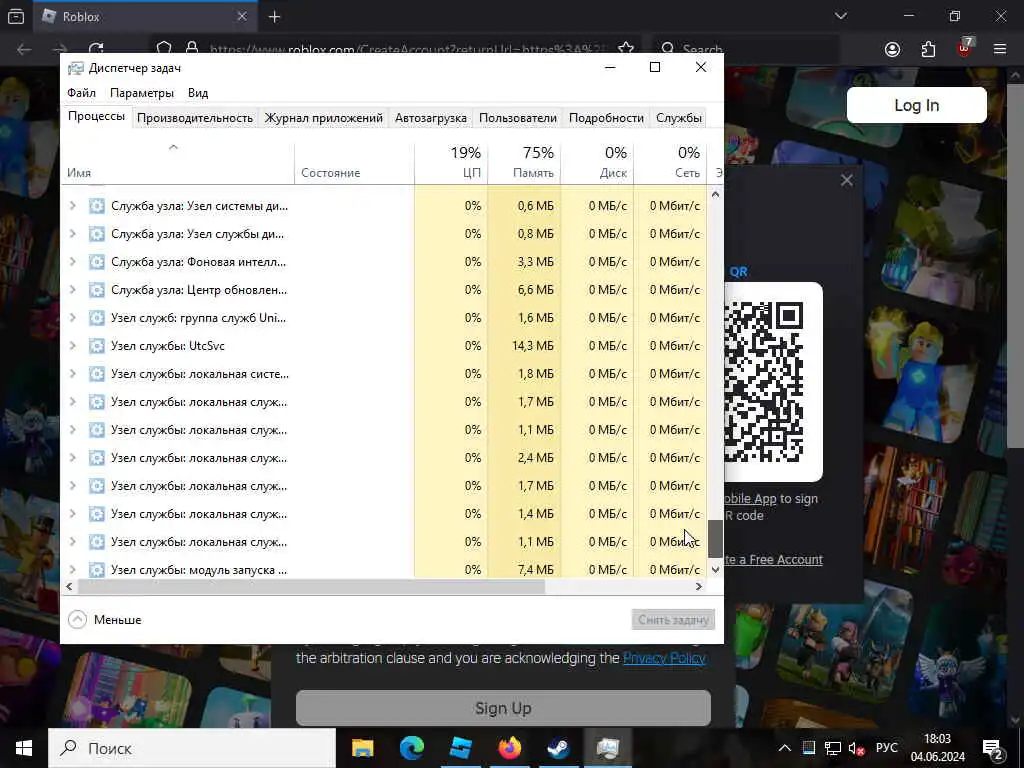Viewport: 1024px width, 768px height.
Task: Expand Служба узла: Фоновая интелл row
Action: (72, 262)
